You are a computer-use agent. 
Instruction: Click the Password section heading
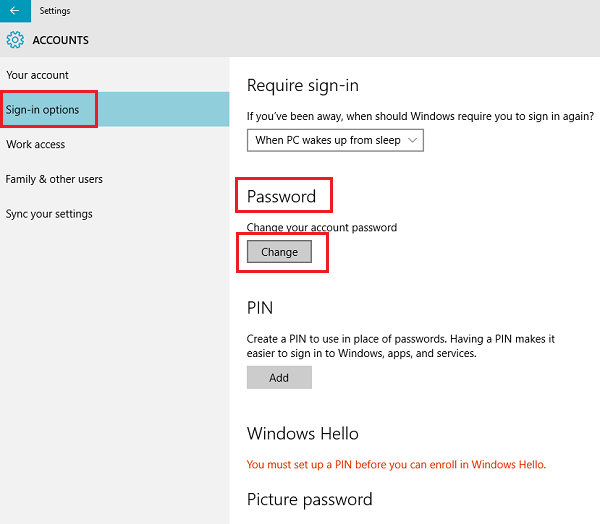click(281, 196)
